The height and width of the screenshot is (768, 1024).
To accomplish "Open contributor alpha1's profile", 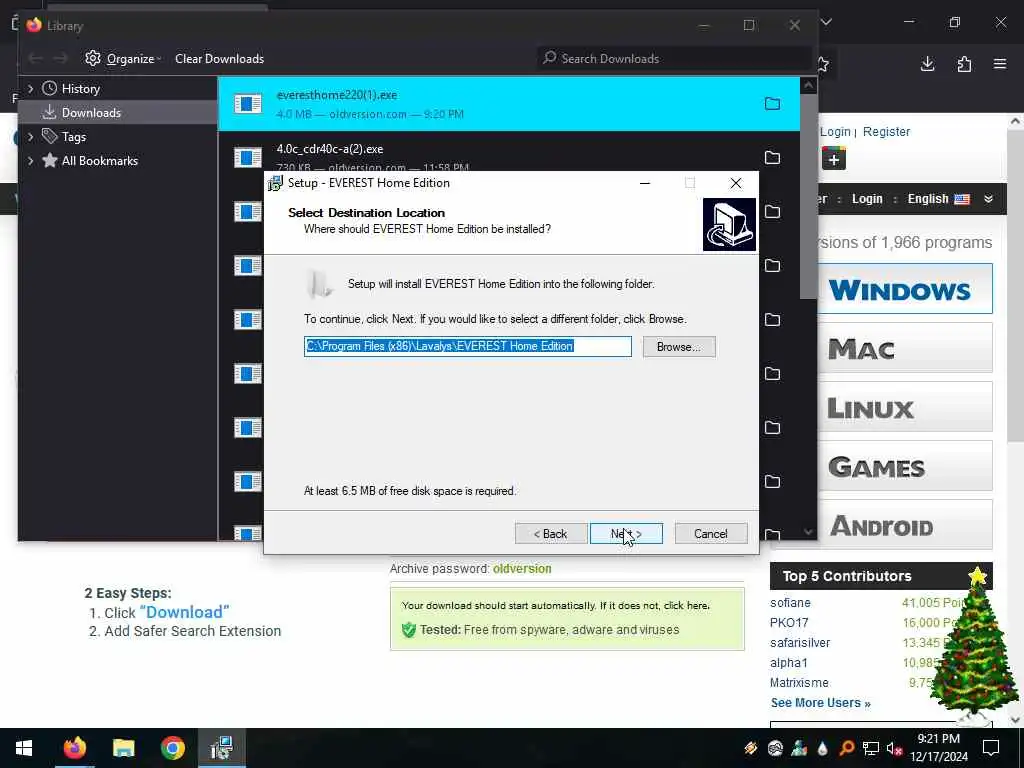I will pyautogui.click(x=789, y=663).
